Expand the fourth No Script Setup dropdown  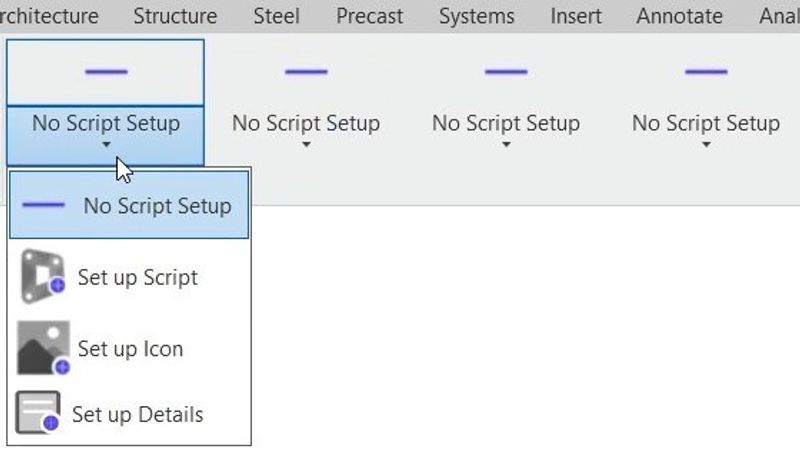[x=706, y=146]
